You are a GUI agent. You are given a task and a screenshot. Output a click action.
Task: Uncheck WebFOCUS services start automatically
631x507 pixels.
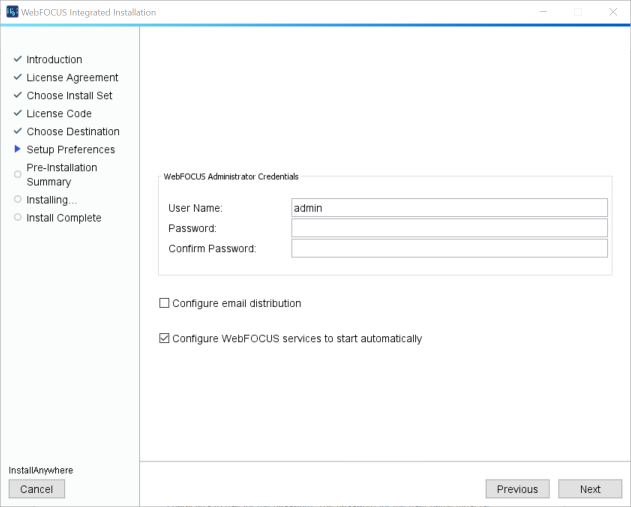point(165,339)
